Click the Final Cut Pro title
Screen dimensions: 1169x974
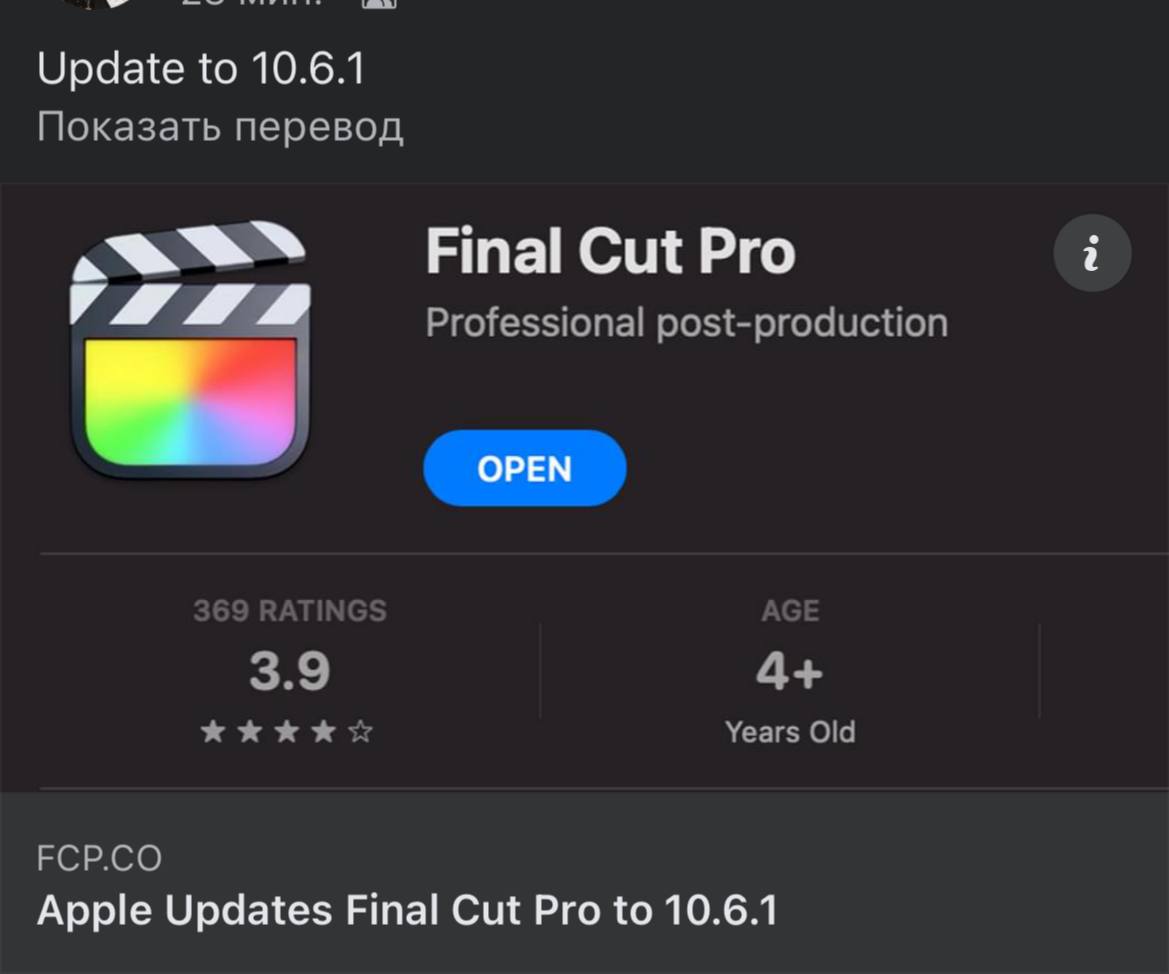611,251
